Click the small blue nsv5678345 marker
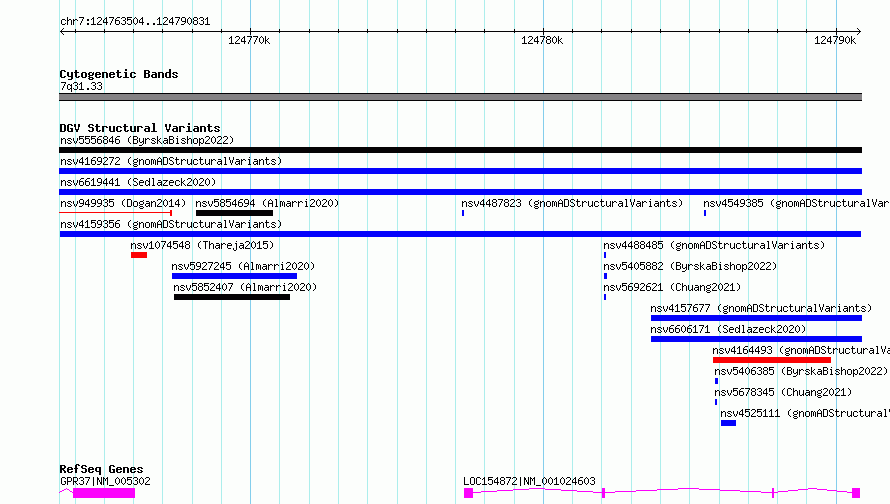The image size is (890, 504). (x=716, y=402)
